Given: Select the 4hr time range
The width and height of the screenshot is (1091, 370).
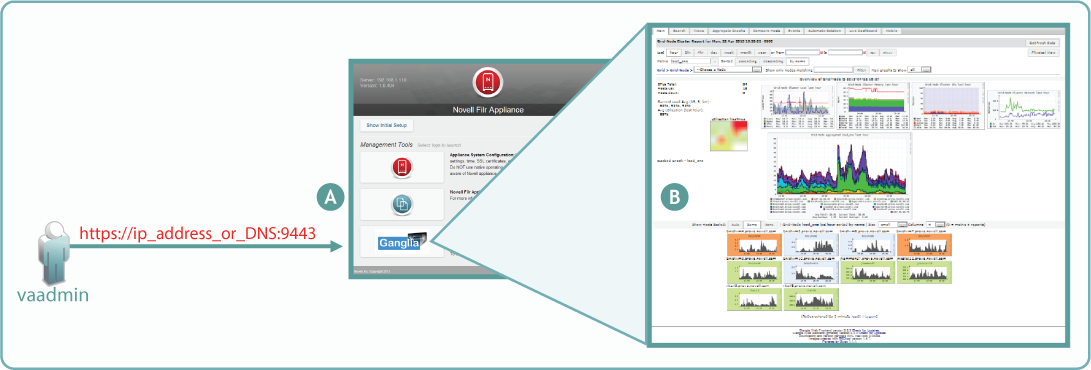Looking at the screenshot, I should 700,52.
